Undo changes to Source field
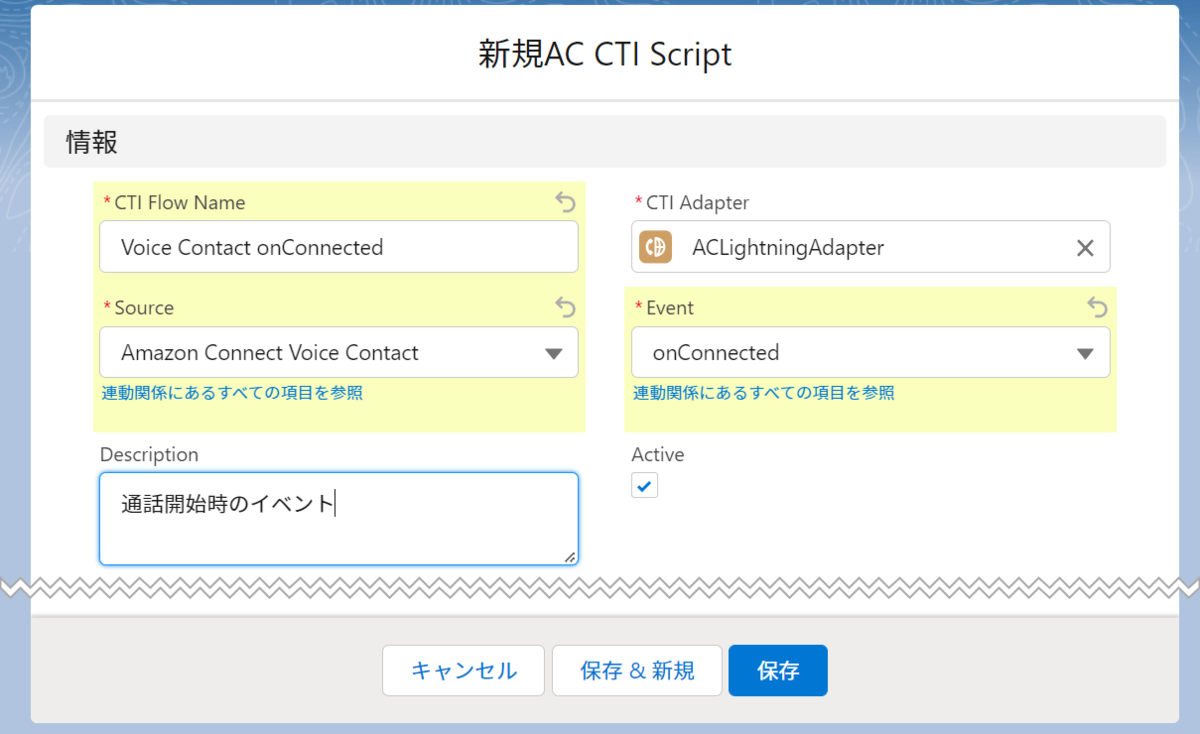Viewport: 1200px width, 734px height. coord(565,308)
